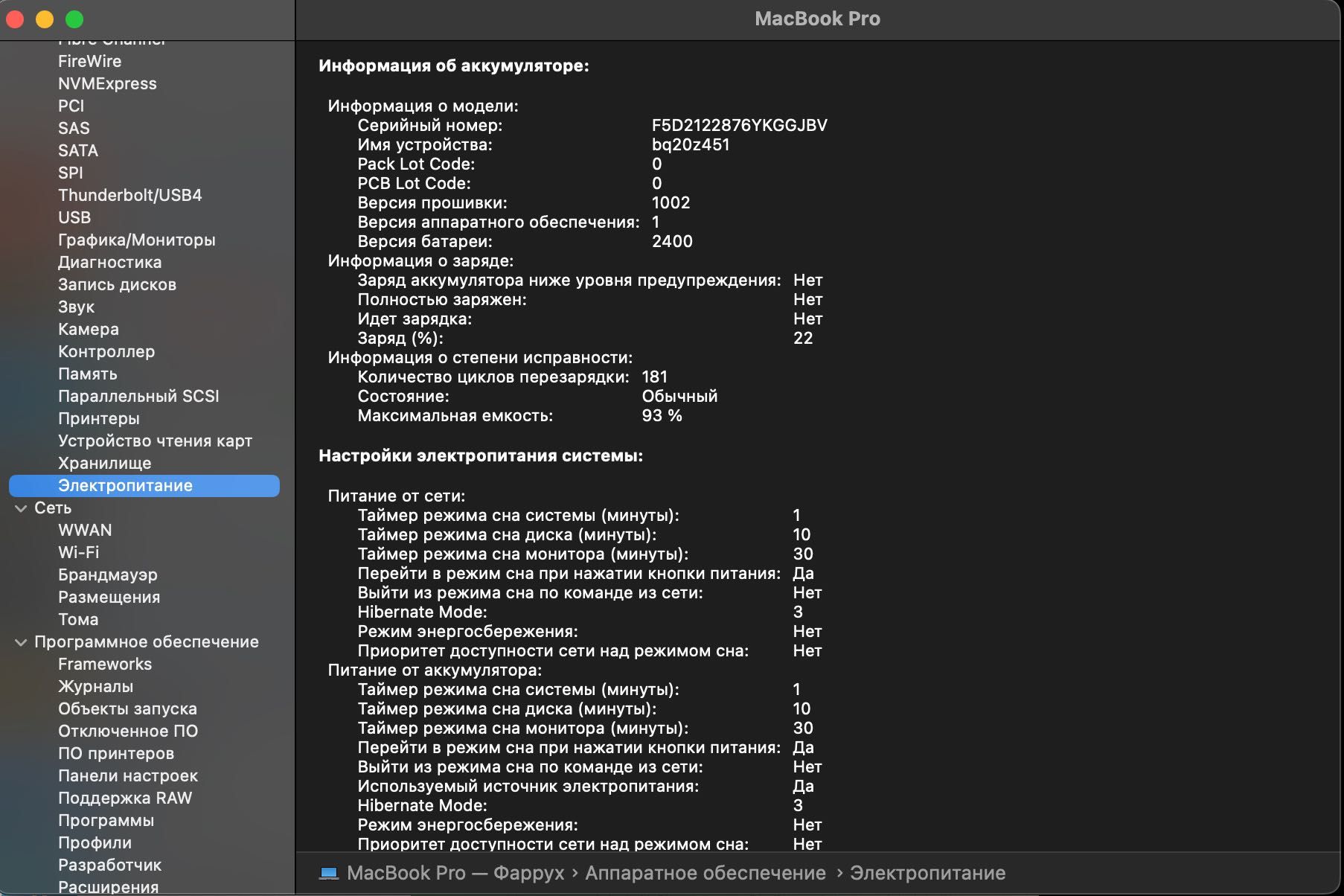This screenshot has width=1344, height=896.
Task: Click device name value bq20z451
Action: (691, 144)
